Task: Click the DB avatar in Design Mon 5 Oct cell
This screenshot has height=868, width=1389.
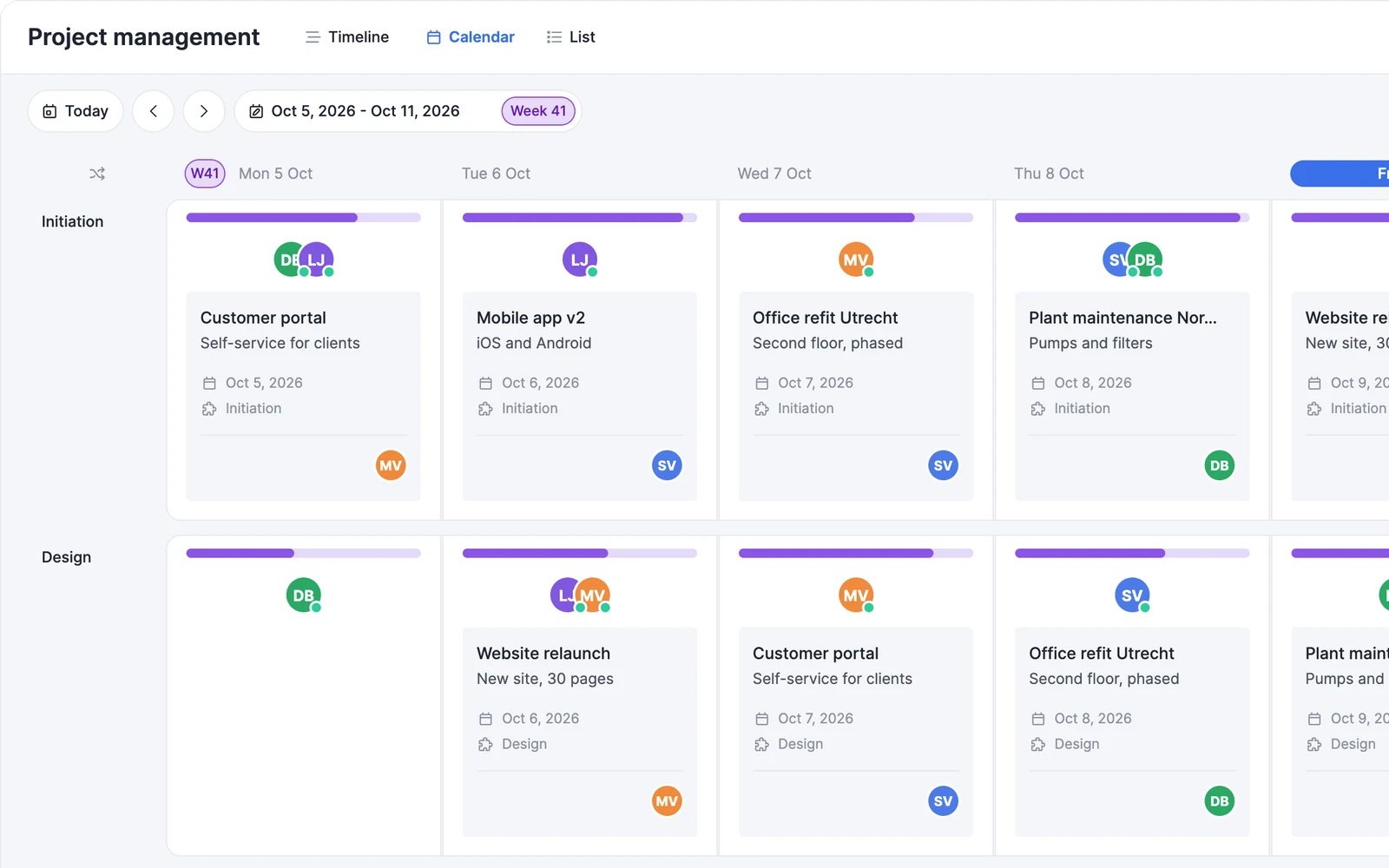Action: [x=304, y=595]
